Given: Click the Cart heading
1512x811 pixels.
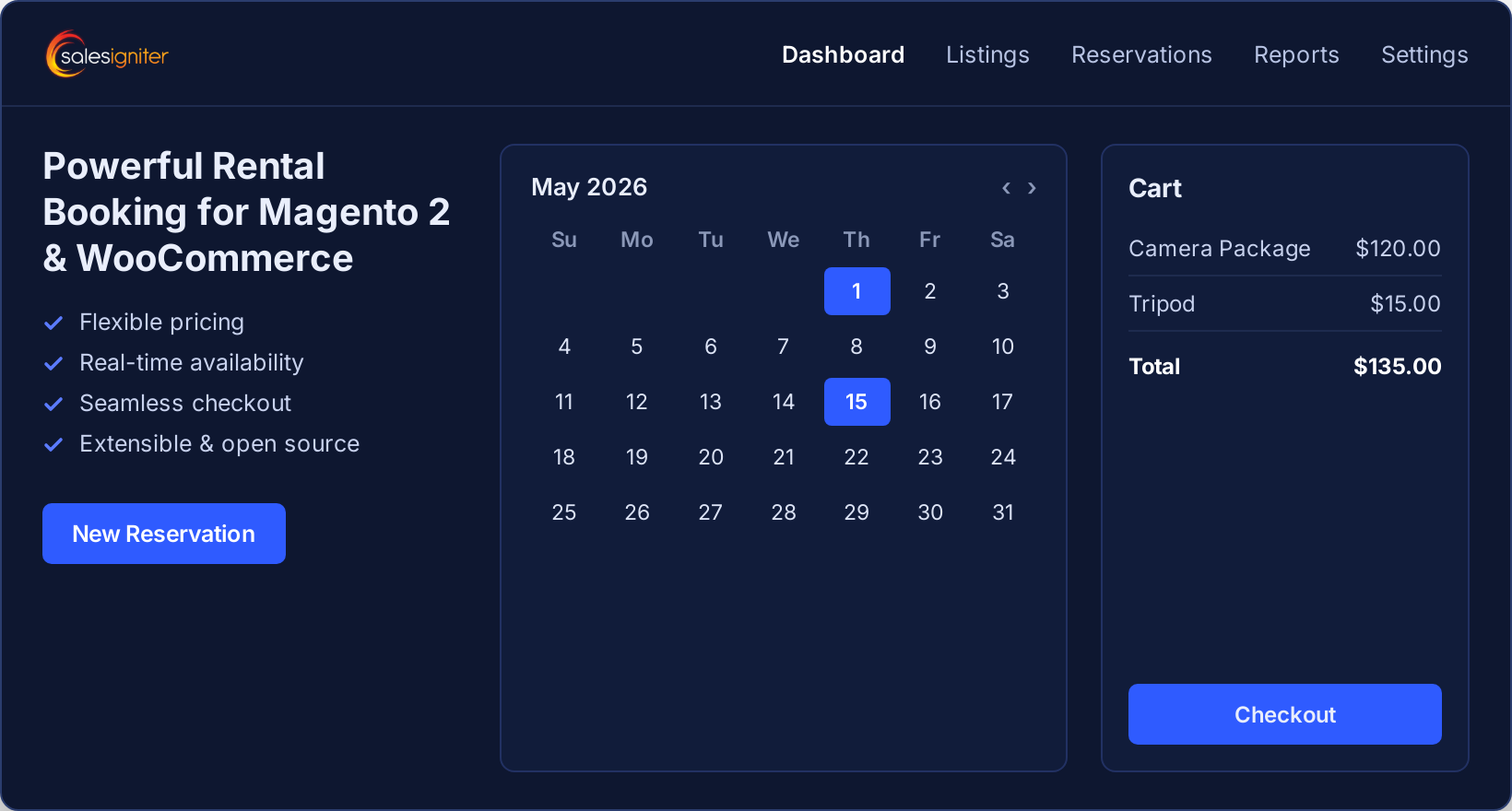Looking at the screenshot, I should pyautogui.click(x=1155, y=188).
